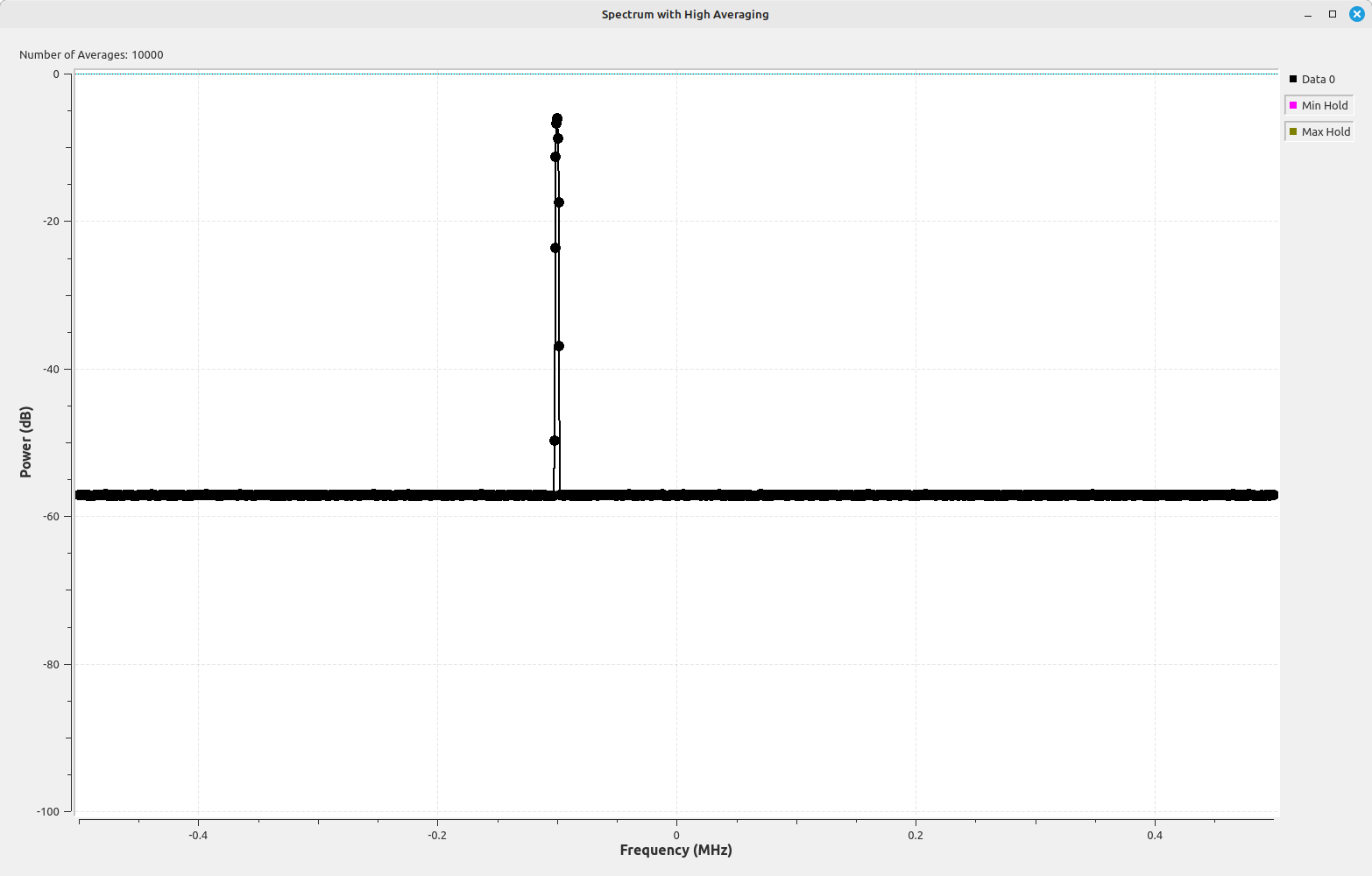
Task: Click the lowest peak marker near -50 dB
Action: click(555, 441)
